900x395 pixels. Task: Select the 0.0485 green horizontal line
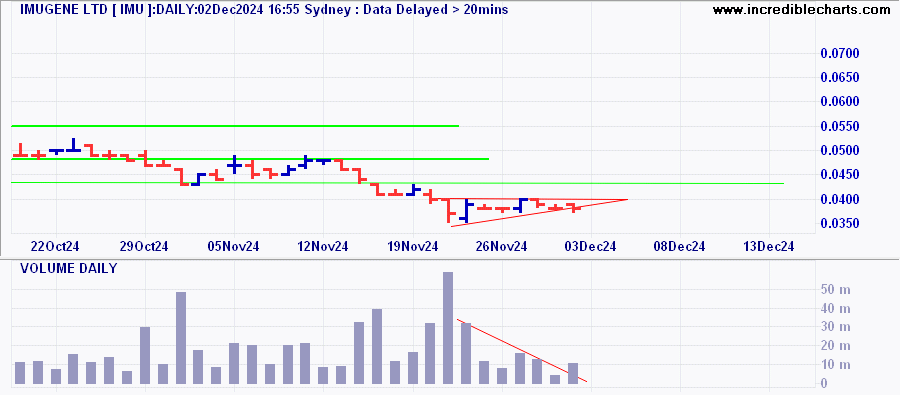pos(250,159)
